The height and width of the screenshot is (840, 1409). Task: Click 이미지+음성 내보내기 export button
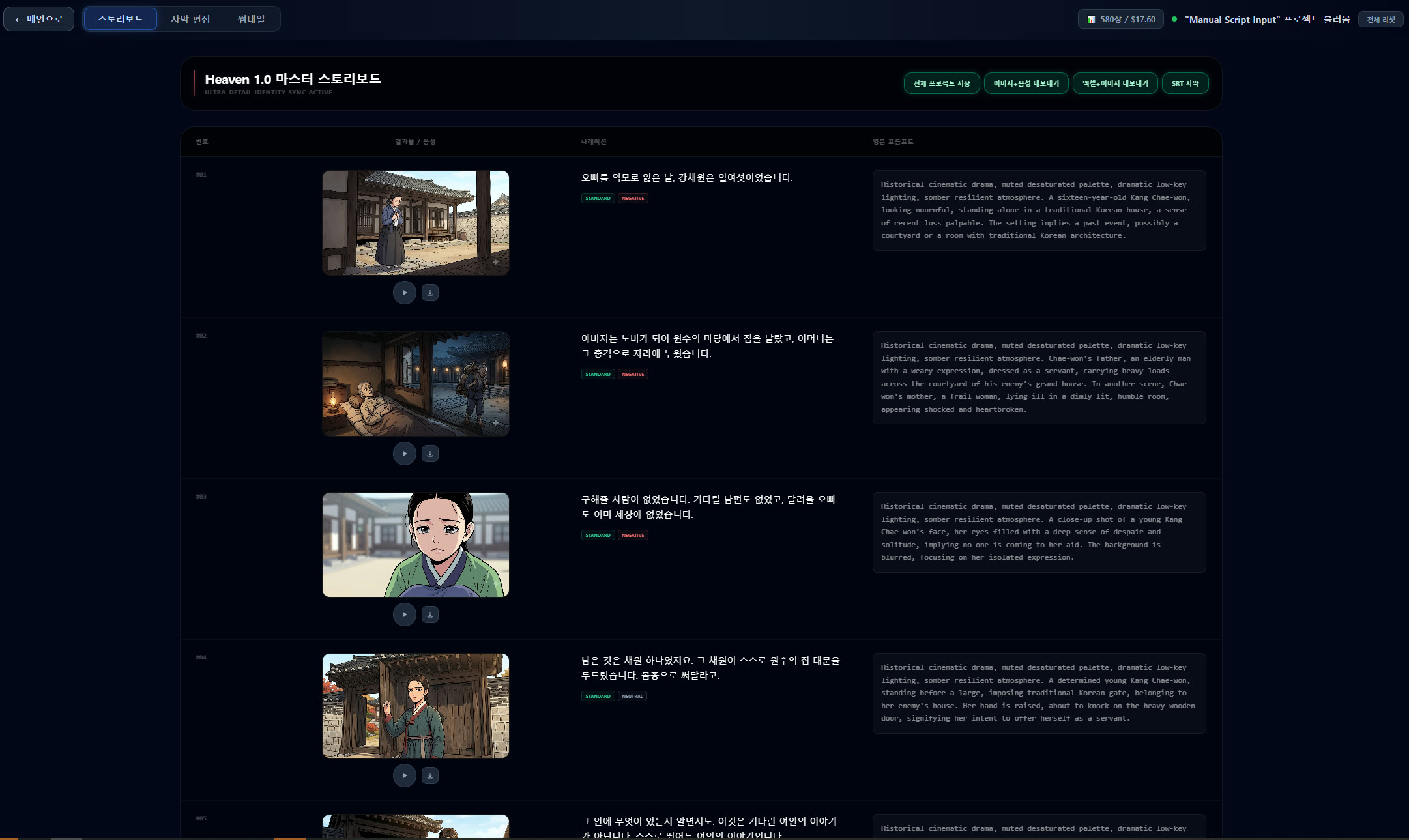tap(1026, 83)
